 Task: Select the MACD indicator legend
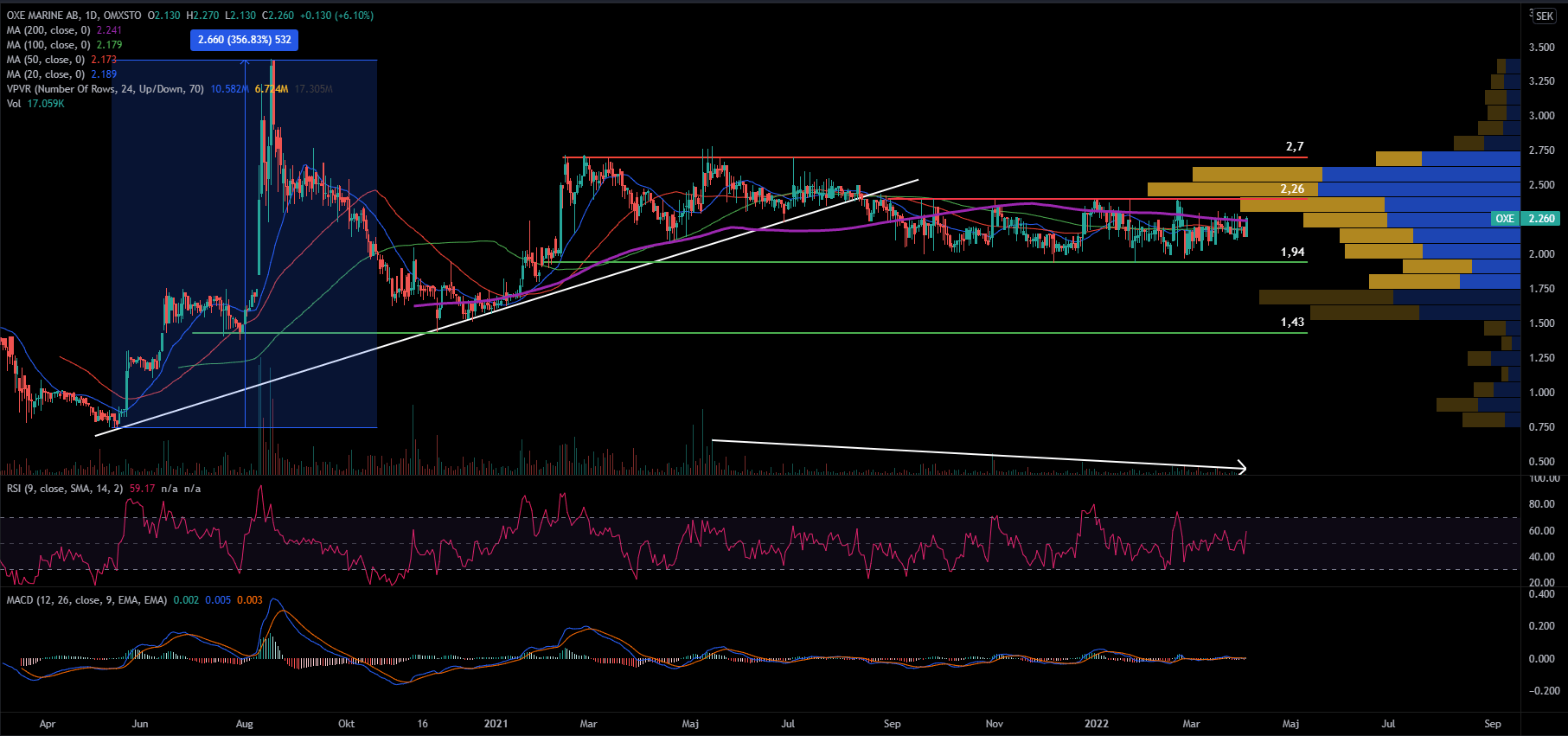[x=86, y=600]
